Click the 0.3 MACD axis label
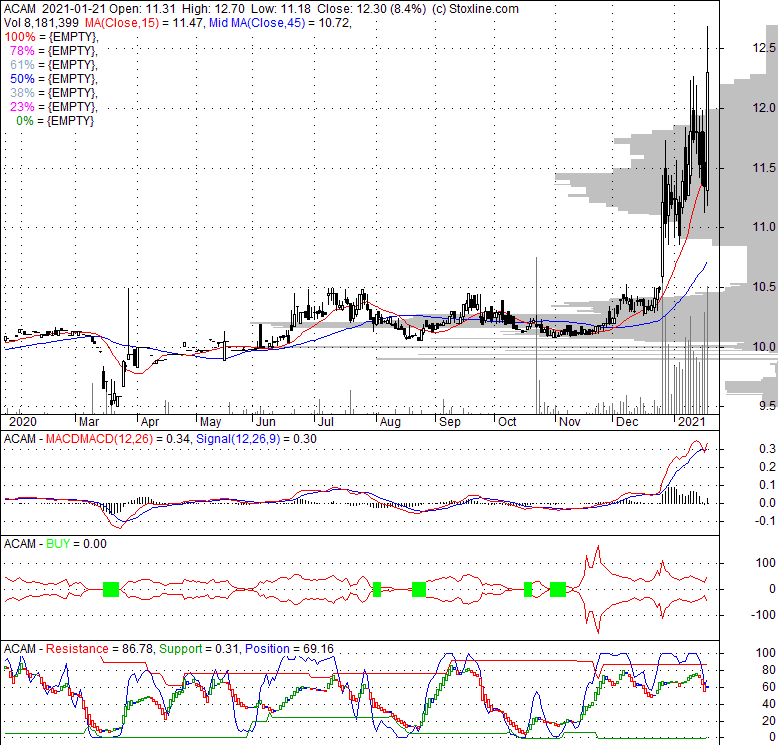This screenshot has width=780, height=745. pyautogui.click(x=767, y=449)
